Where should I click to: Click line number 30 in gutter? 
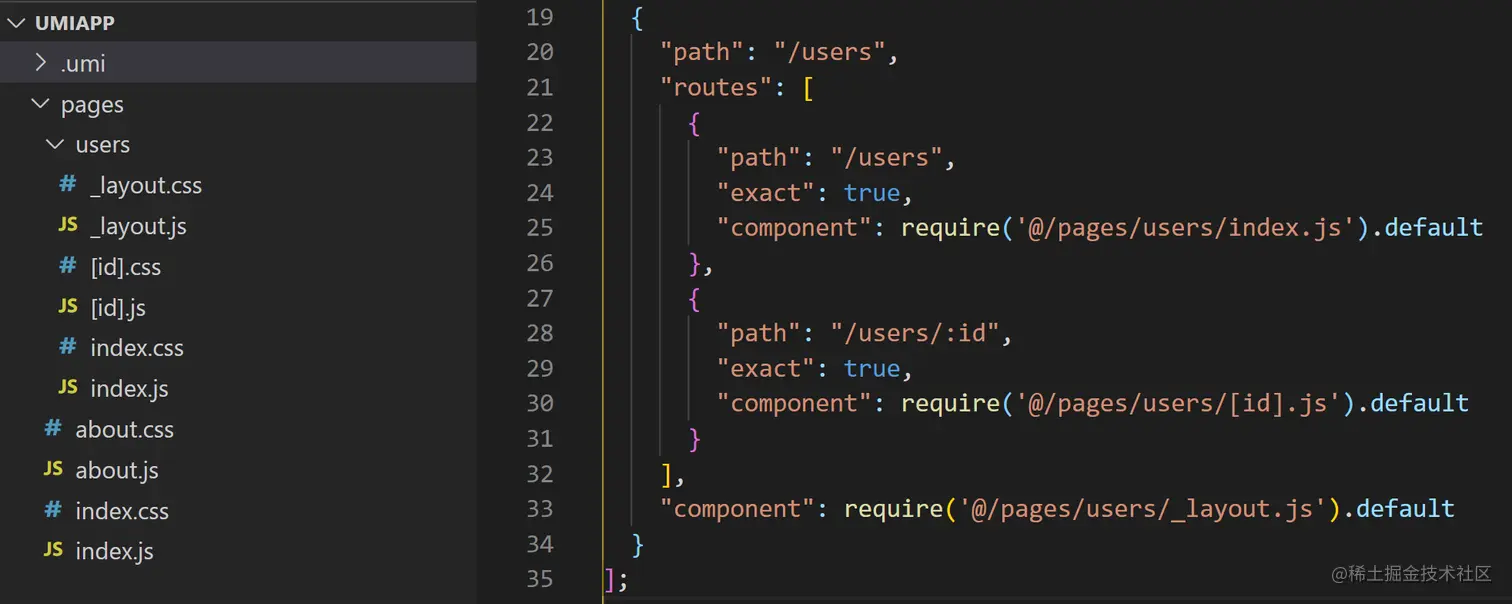pyautogui.click(x=540, y=403)
